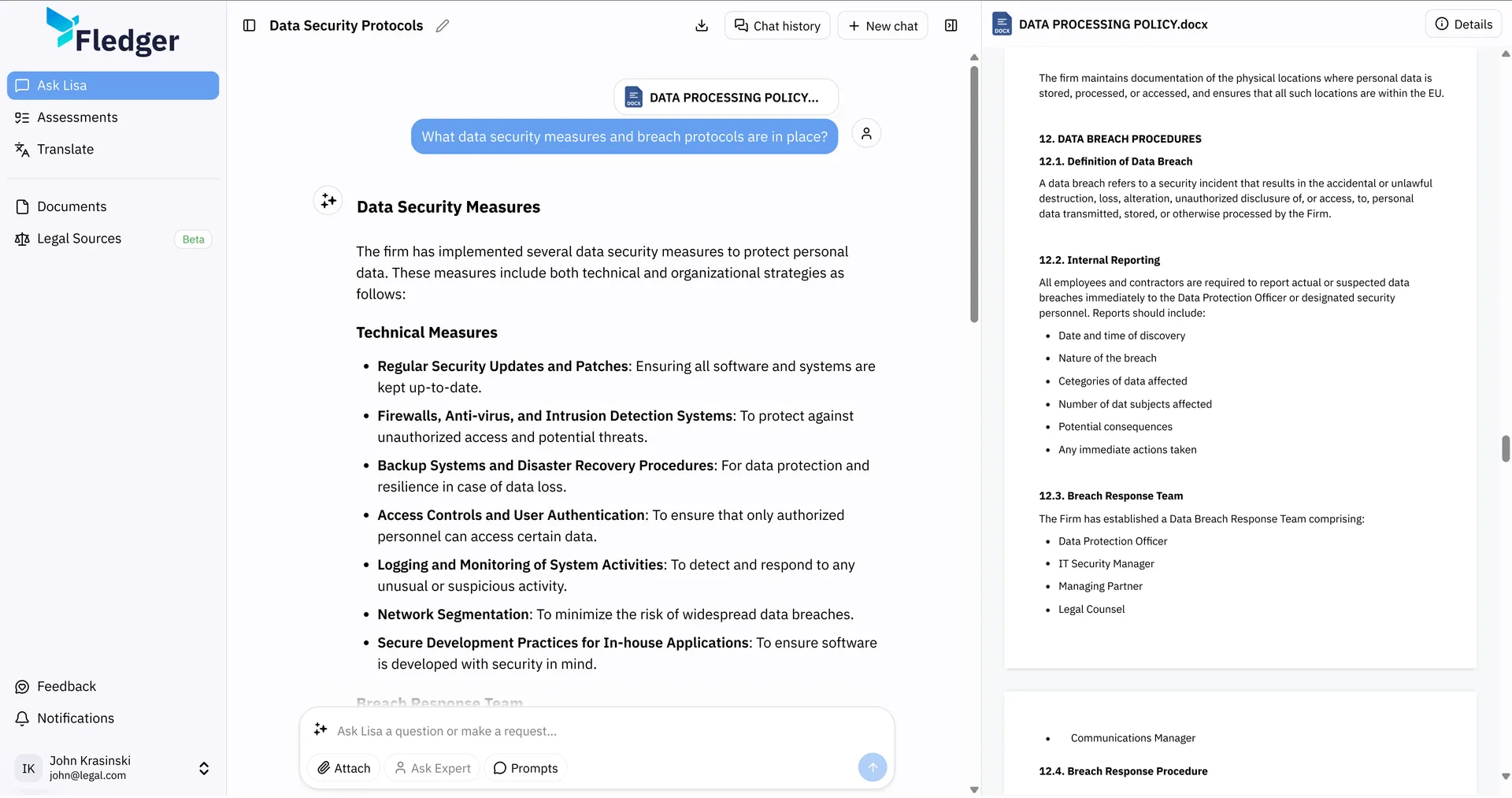Click Managing Partner list item
The image size is (1512, 798).
[1100, 586]
